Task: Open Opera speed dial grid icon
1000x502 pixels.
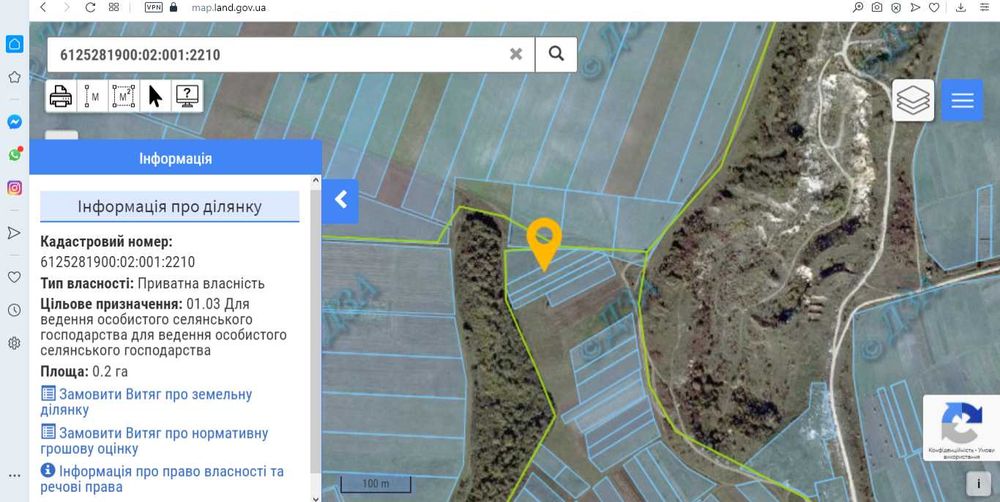Action: click(114, 8)
